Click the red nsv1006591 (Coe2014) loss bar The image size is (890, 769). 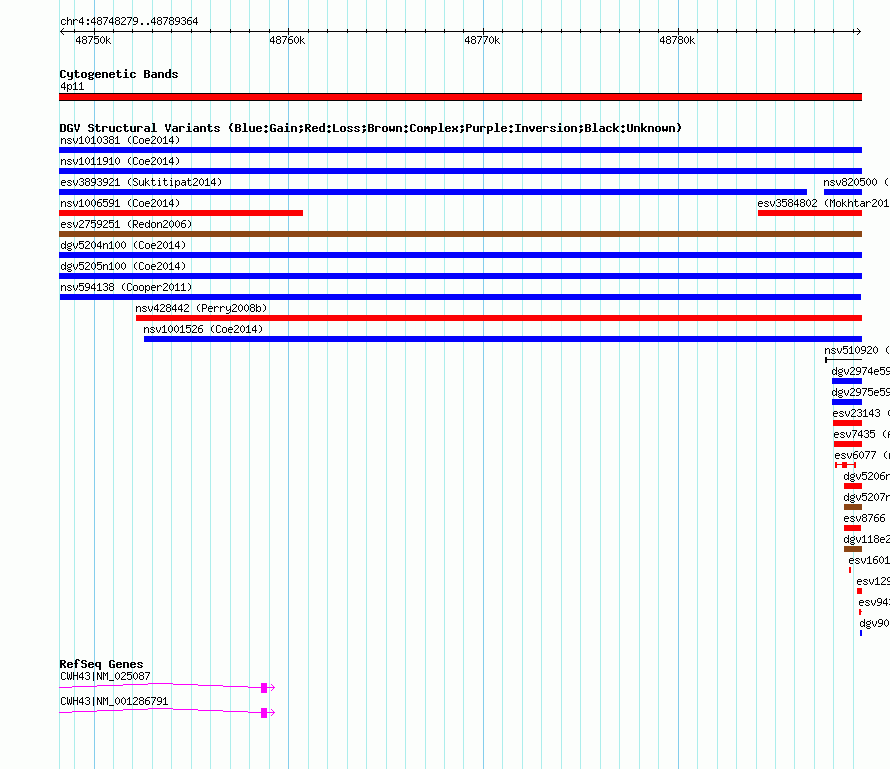point(181,213)
